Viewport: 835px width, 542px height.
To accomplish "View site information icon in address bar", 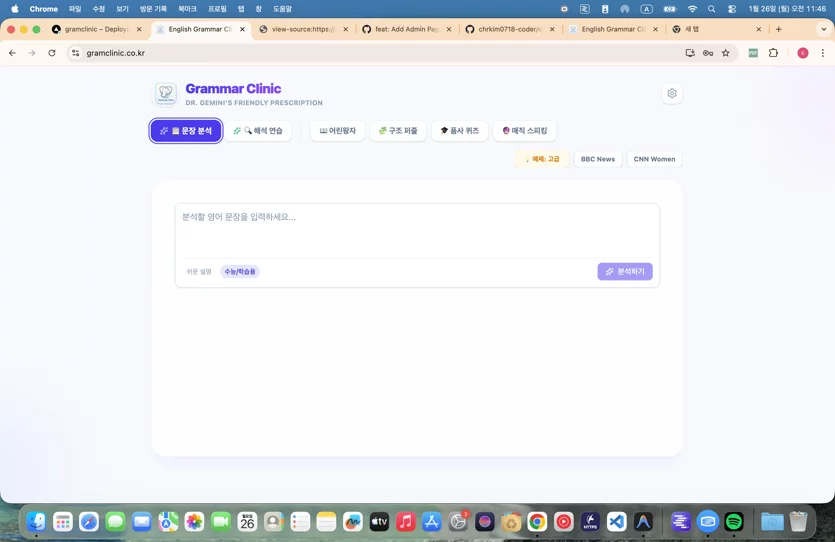I will pos(76,53).
